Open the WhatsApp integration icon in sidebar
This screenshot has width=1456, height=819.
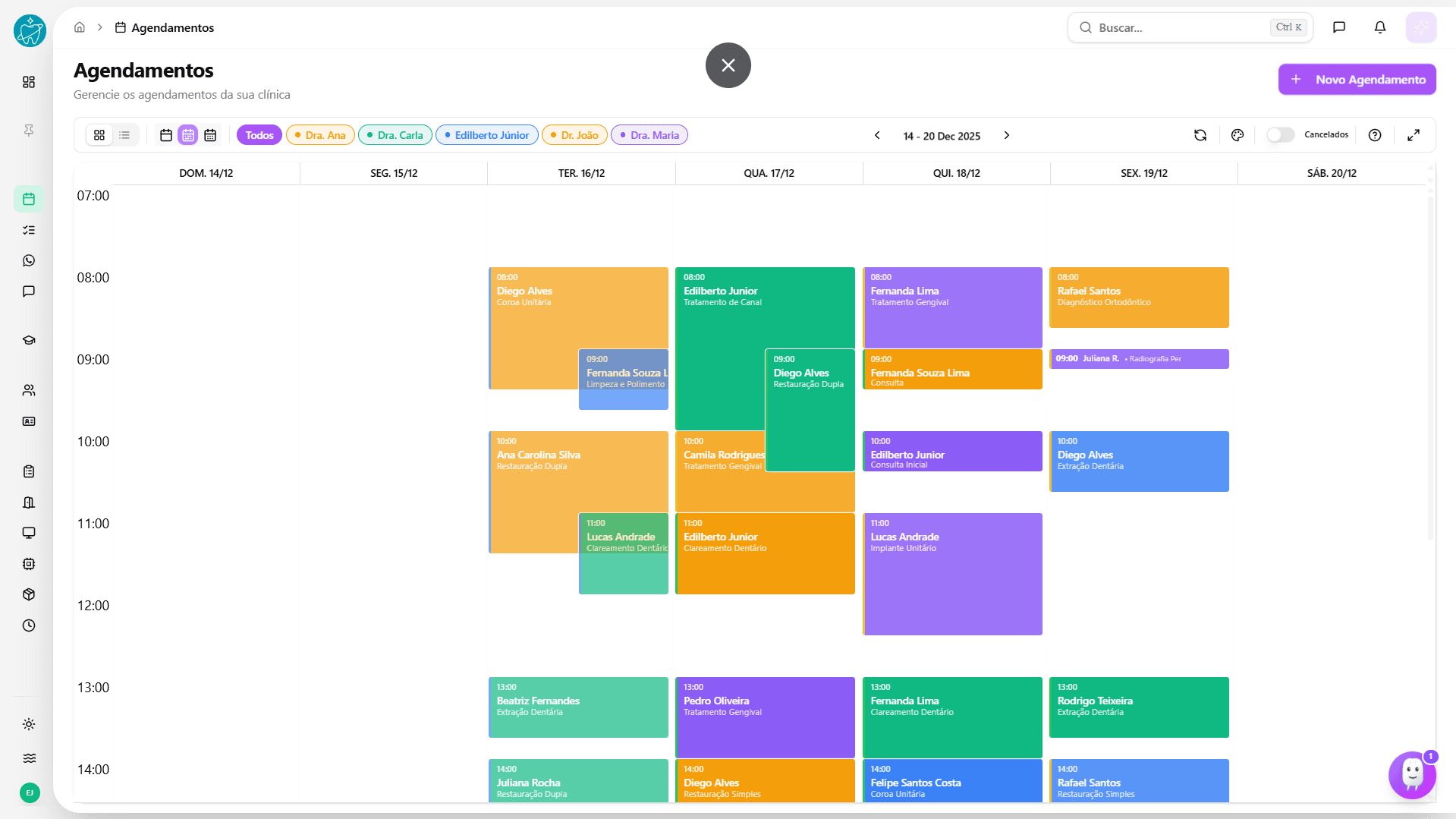(29, 260)
